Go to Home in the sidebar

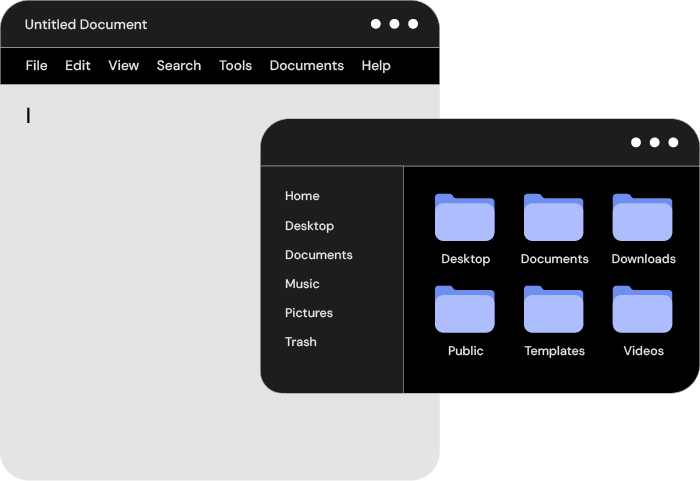pos(302,197)
